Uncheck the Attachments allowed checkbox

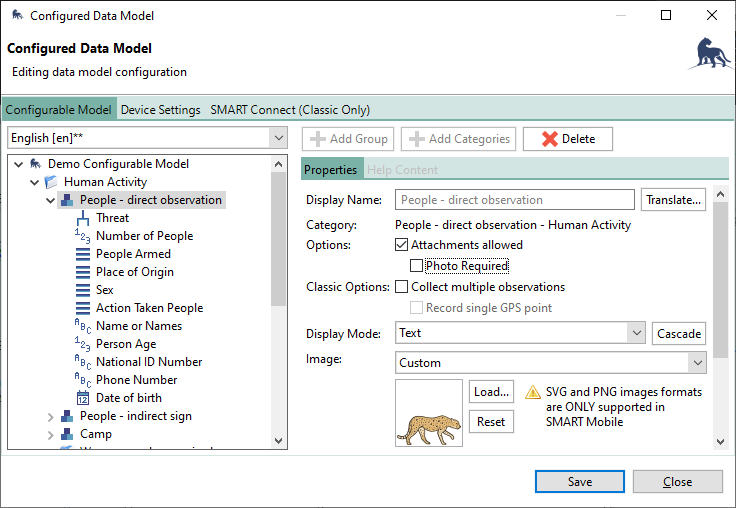pos(402,245)
